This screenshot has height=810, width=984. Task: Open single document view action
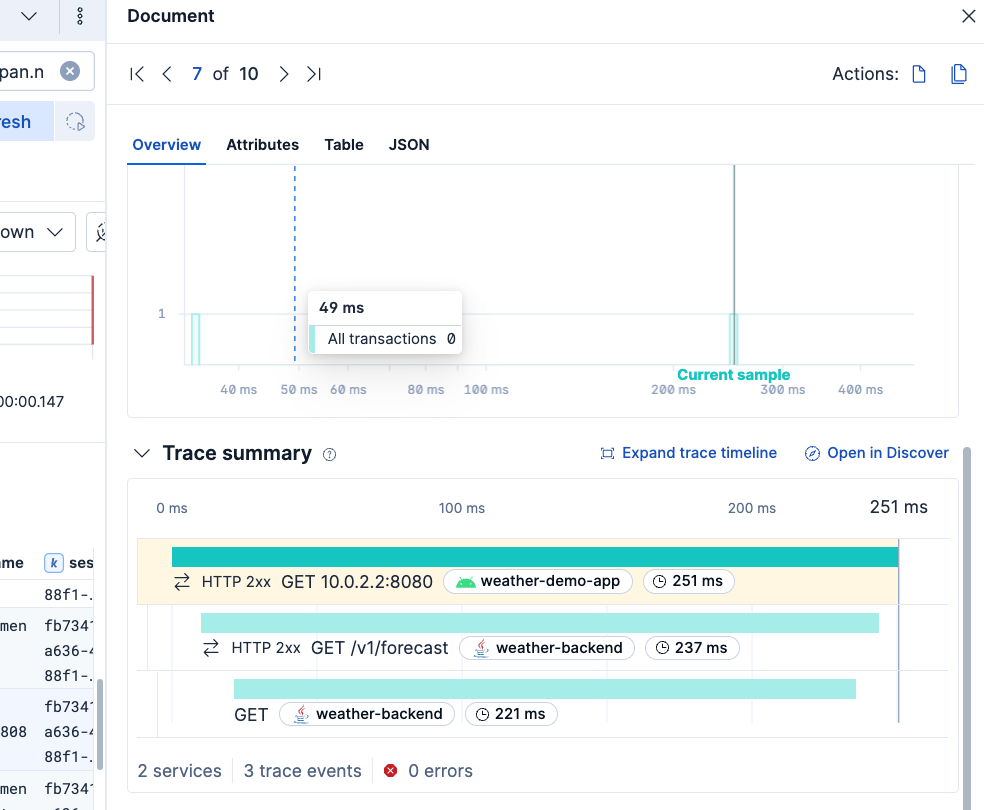(919, 74)
